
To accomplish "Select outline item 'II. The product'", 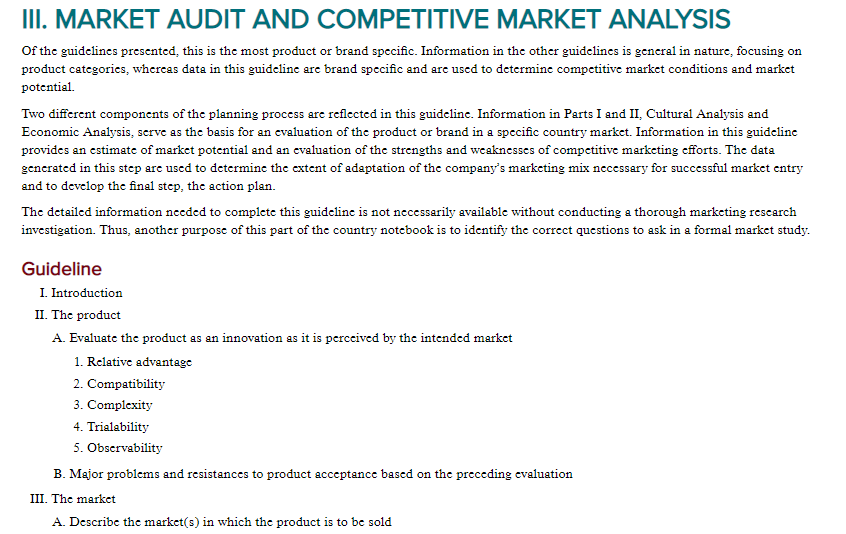I will pos(78,315).
